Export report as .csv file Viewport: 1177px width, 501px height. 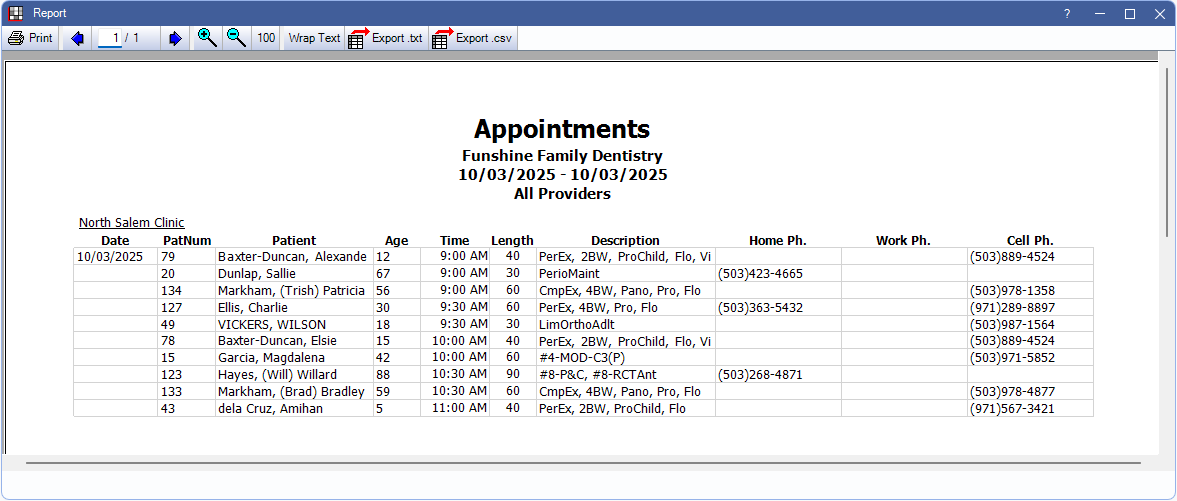point(472,38)
